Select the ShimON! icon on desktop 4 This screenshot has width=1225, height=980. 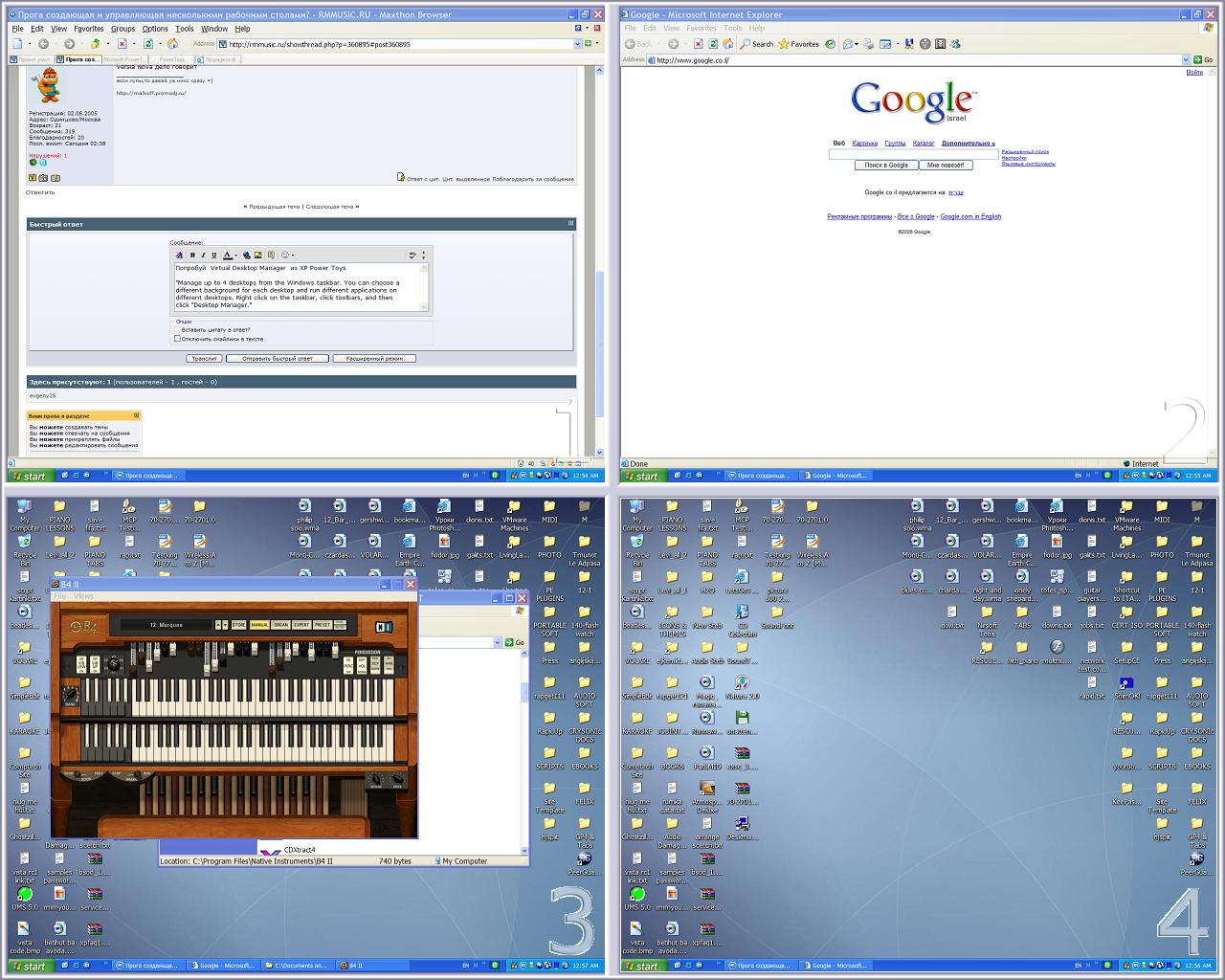pos(1126,687)
